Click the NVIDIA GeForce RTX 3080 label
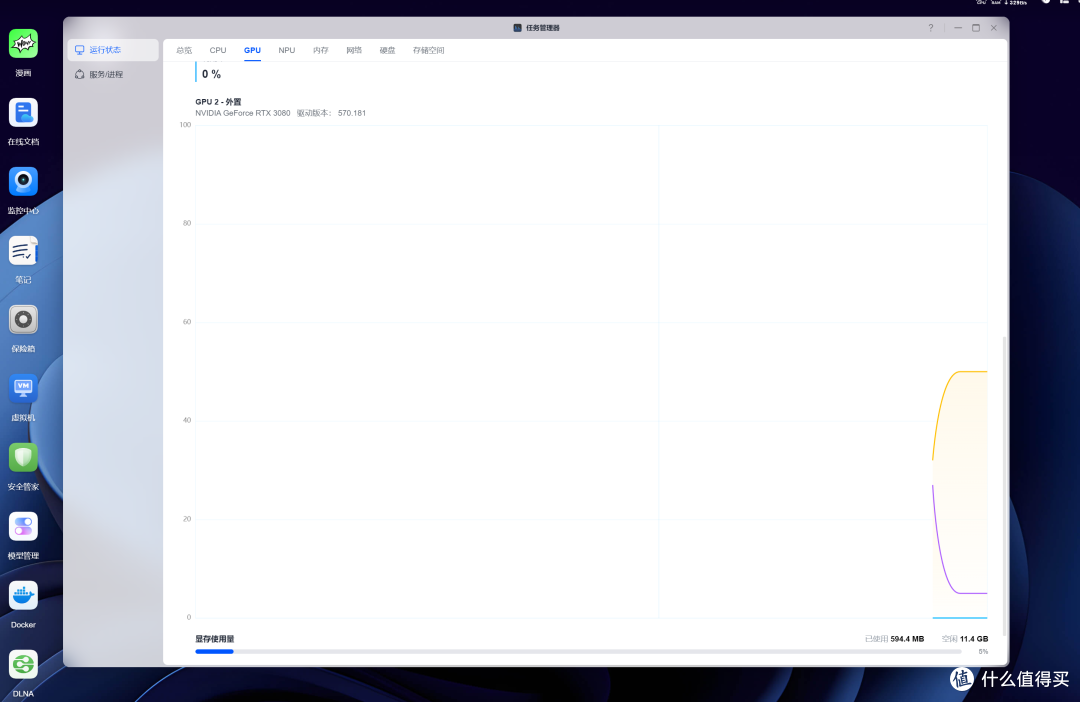 (x=242, y=113)
